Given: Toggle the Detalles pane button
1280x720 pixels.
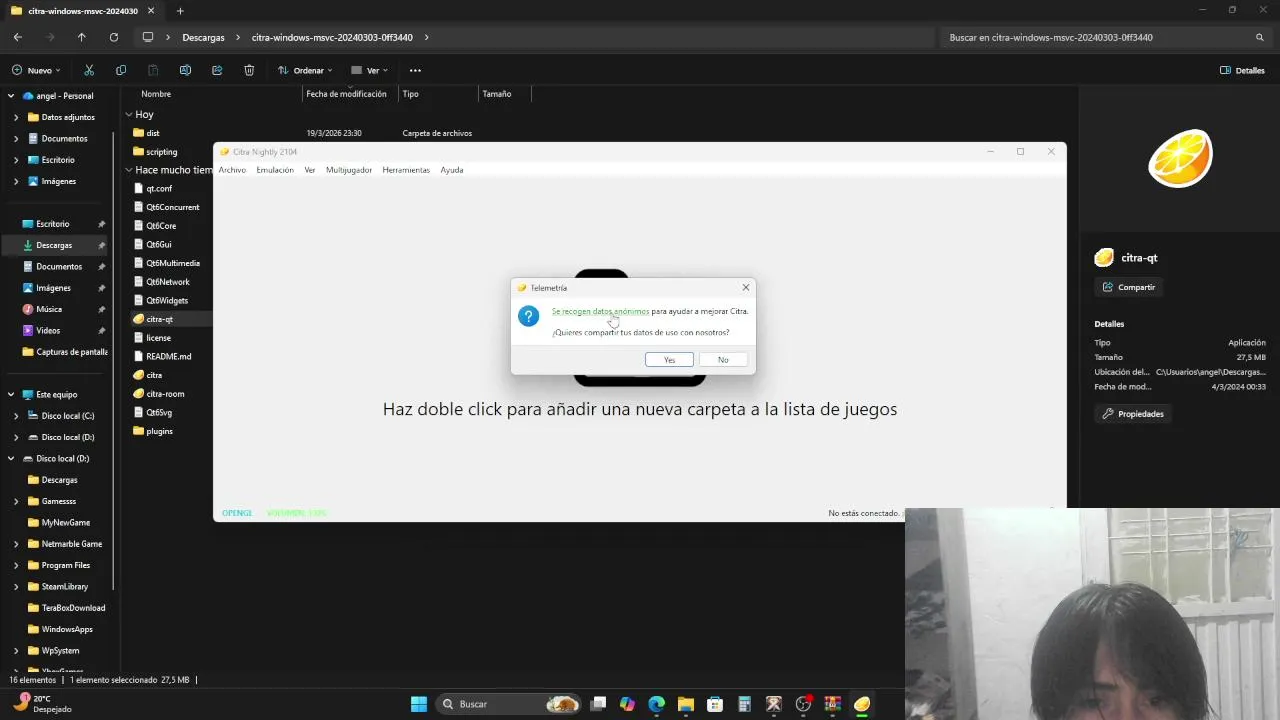Looking at the screenshot, I should coord(1243,70).
